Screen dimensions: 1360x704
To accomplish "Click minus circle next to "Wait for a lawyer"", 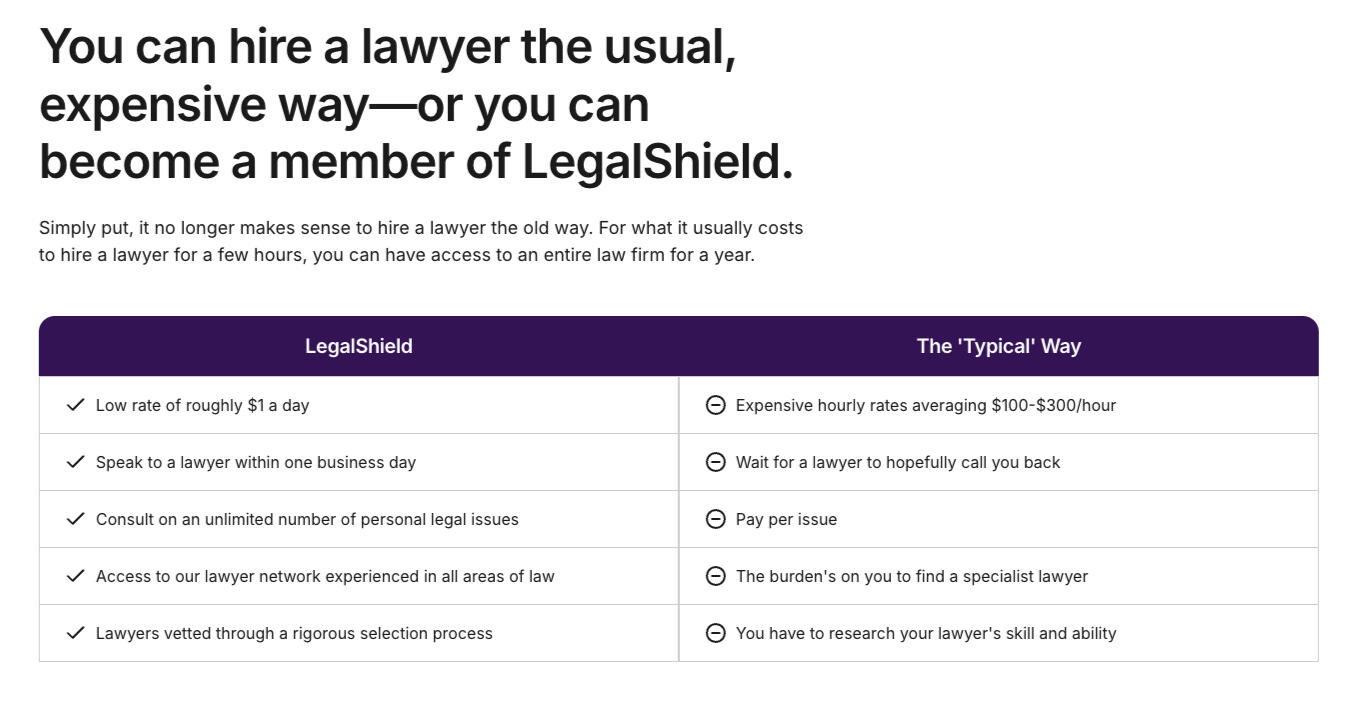I will coord(715,462).
